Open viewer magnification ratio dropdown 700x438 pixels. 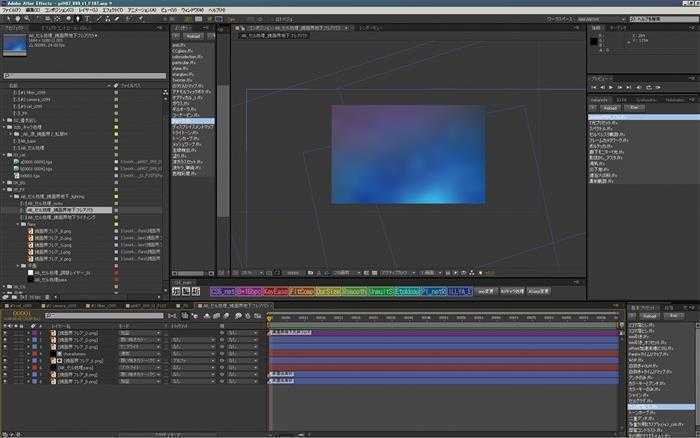pos(251,273)
